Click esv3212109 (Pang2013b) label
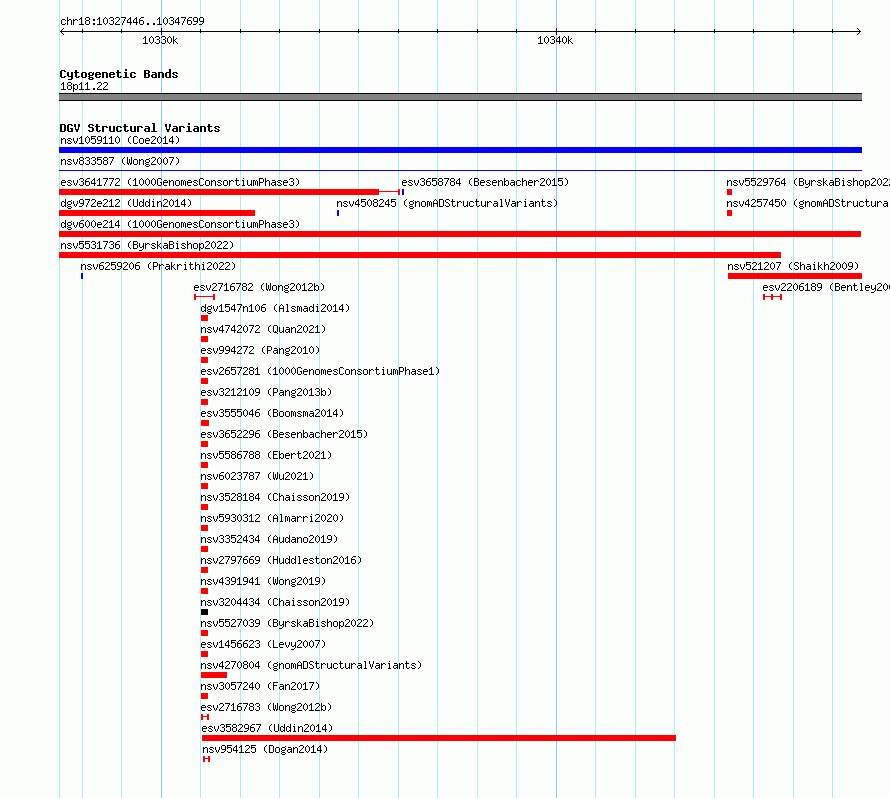890x798 pixels. tap(266, 392)
